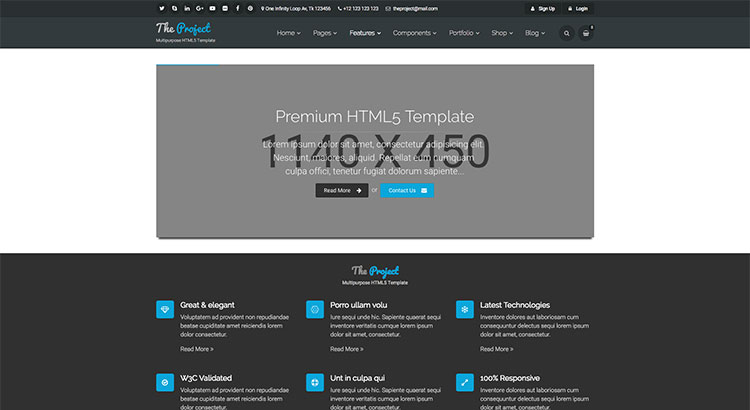This screenshot has height=410, width=750.
Task: Open the Twitter social link icon
Action: 161,8
